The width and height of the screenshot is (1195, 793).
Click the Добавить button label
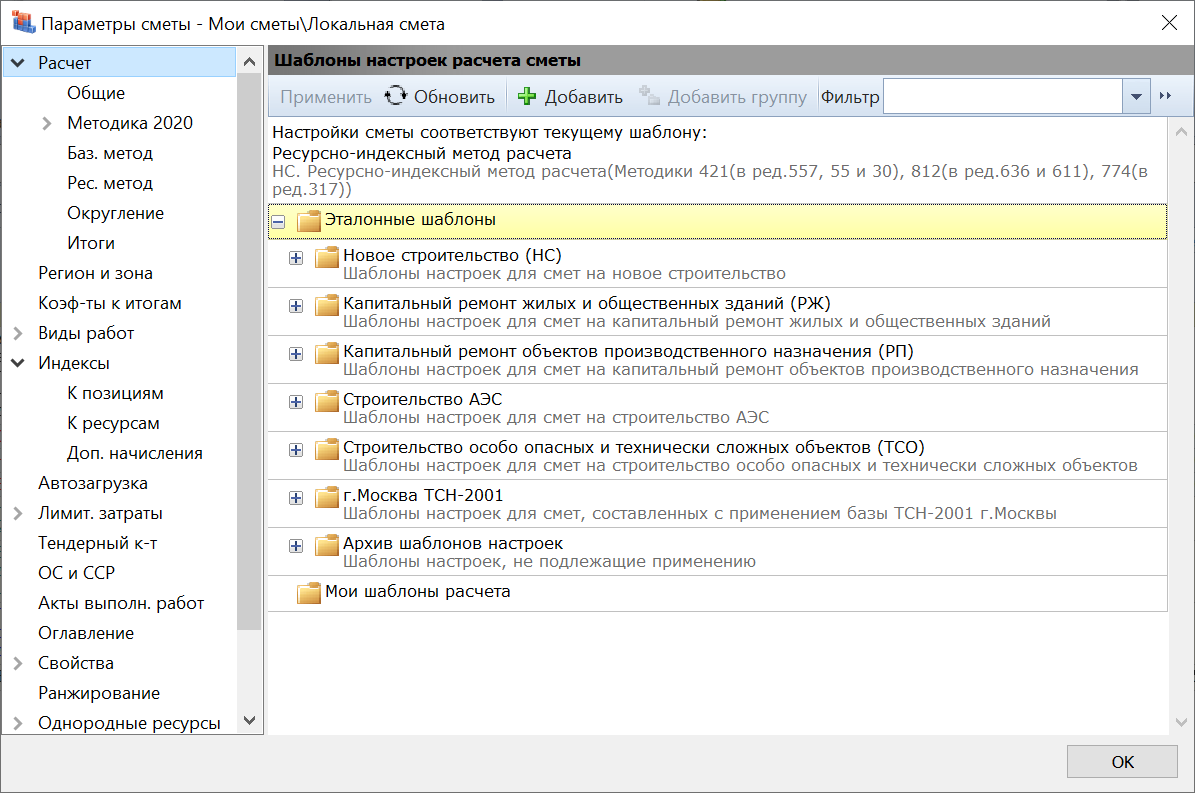[x=584, y=97]
